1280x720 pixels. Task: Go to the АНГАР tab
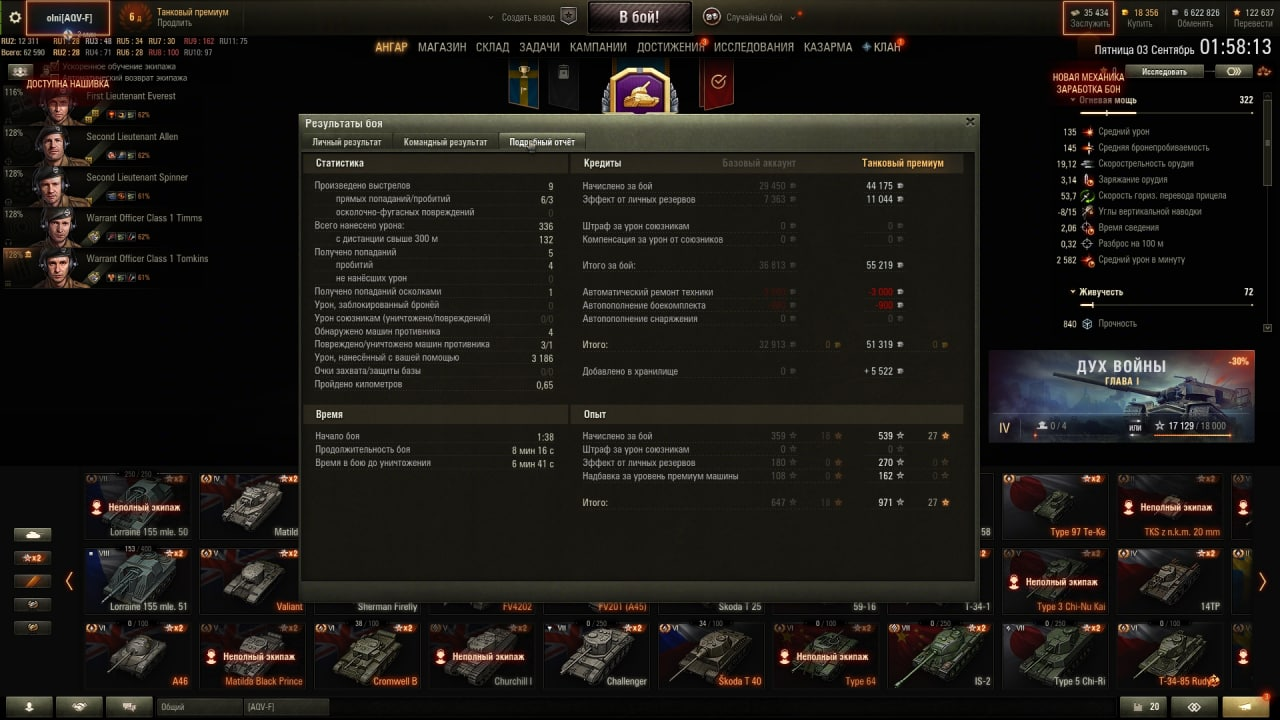point(391,47)
